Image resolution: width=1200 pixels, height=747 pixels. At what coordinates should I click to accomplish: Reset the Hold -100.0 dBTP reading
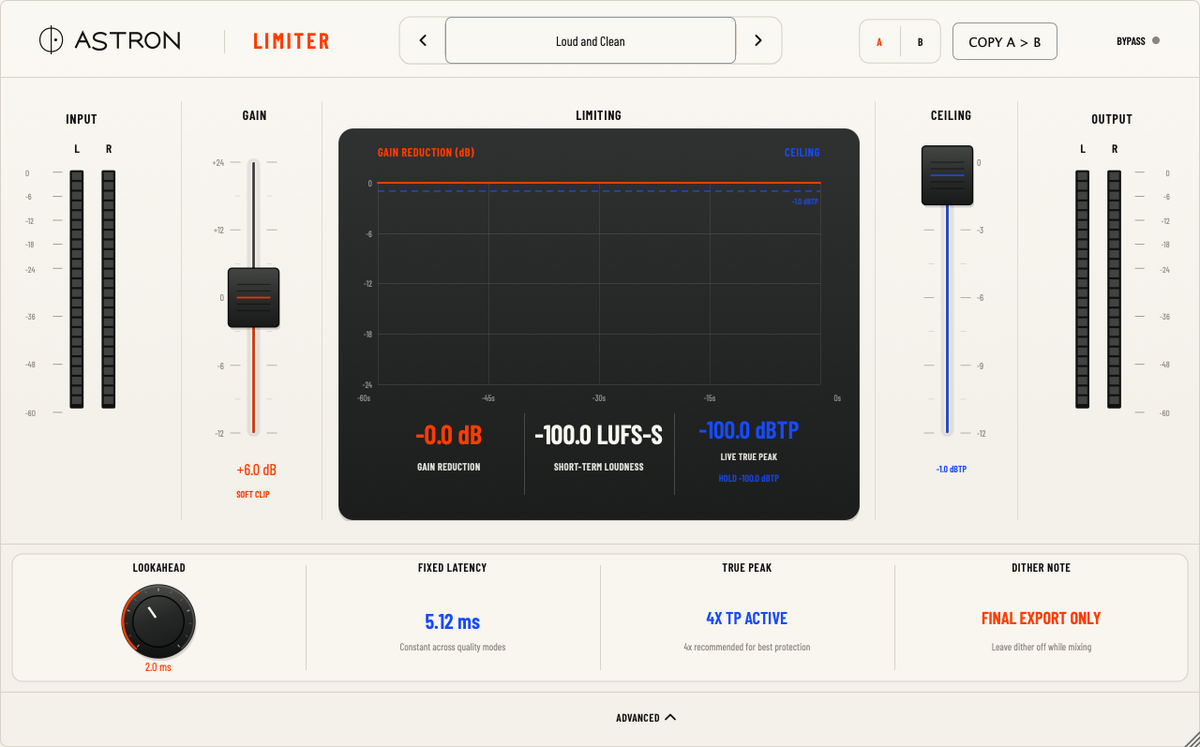click(749, 478)
